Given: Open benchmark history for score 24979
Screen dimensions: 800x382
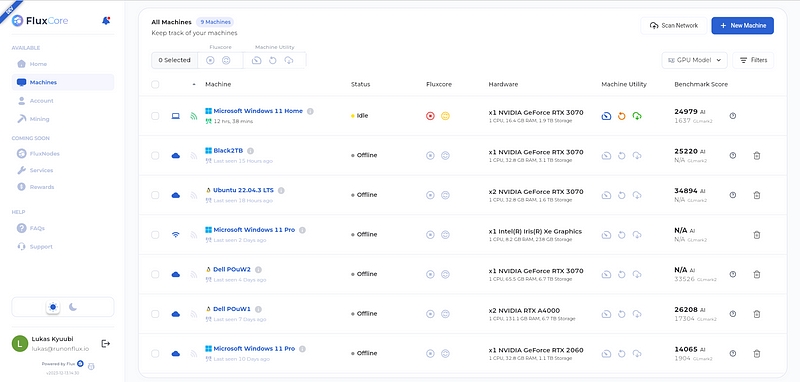Looking at the screenshot, I should (733, 116).
